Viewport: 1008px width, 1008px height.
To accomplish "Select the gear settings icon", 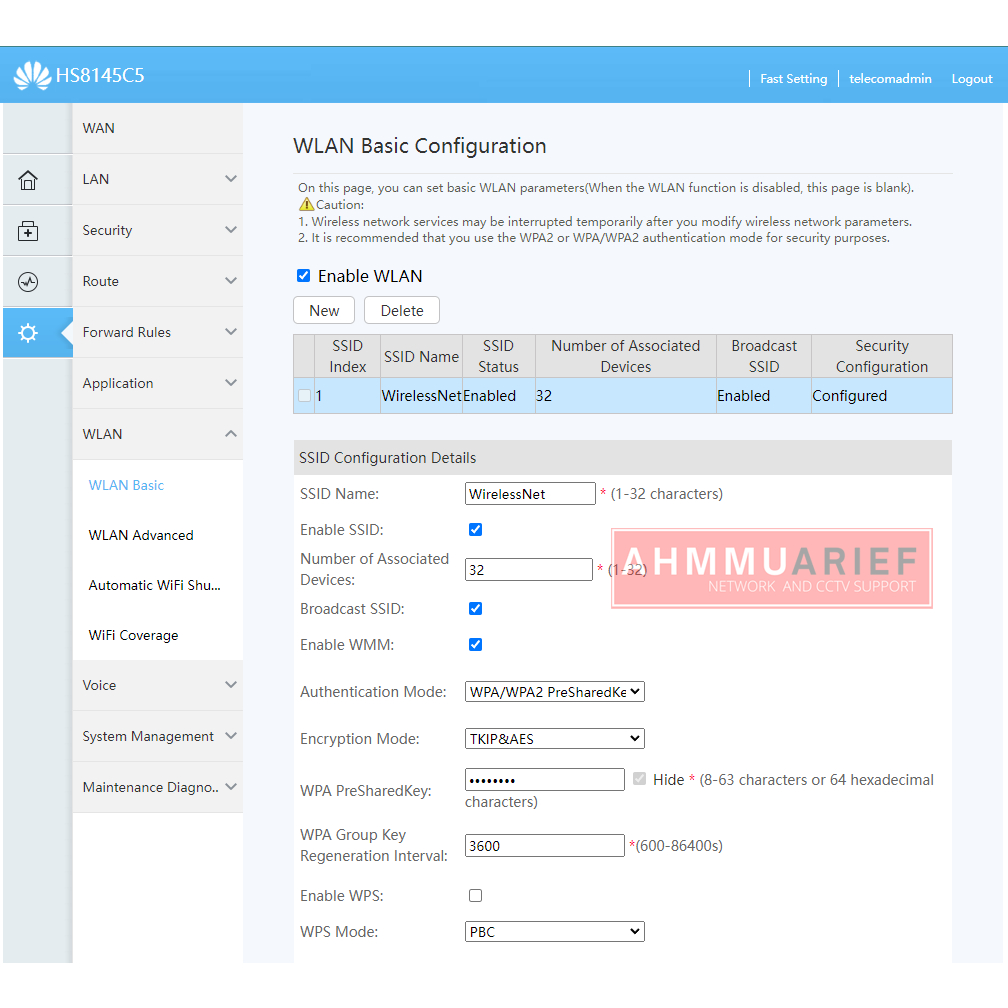I will 28,333.
